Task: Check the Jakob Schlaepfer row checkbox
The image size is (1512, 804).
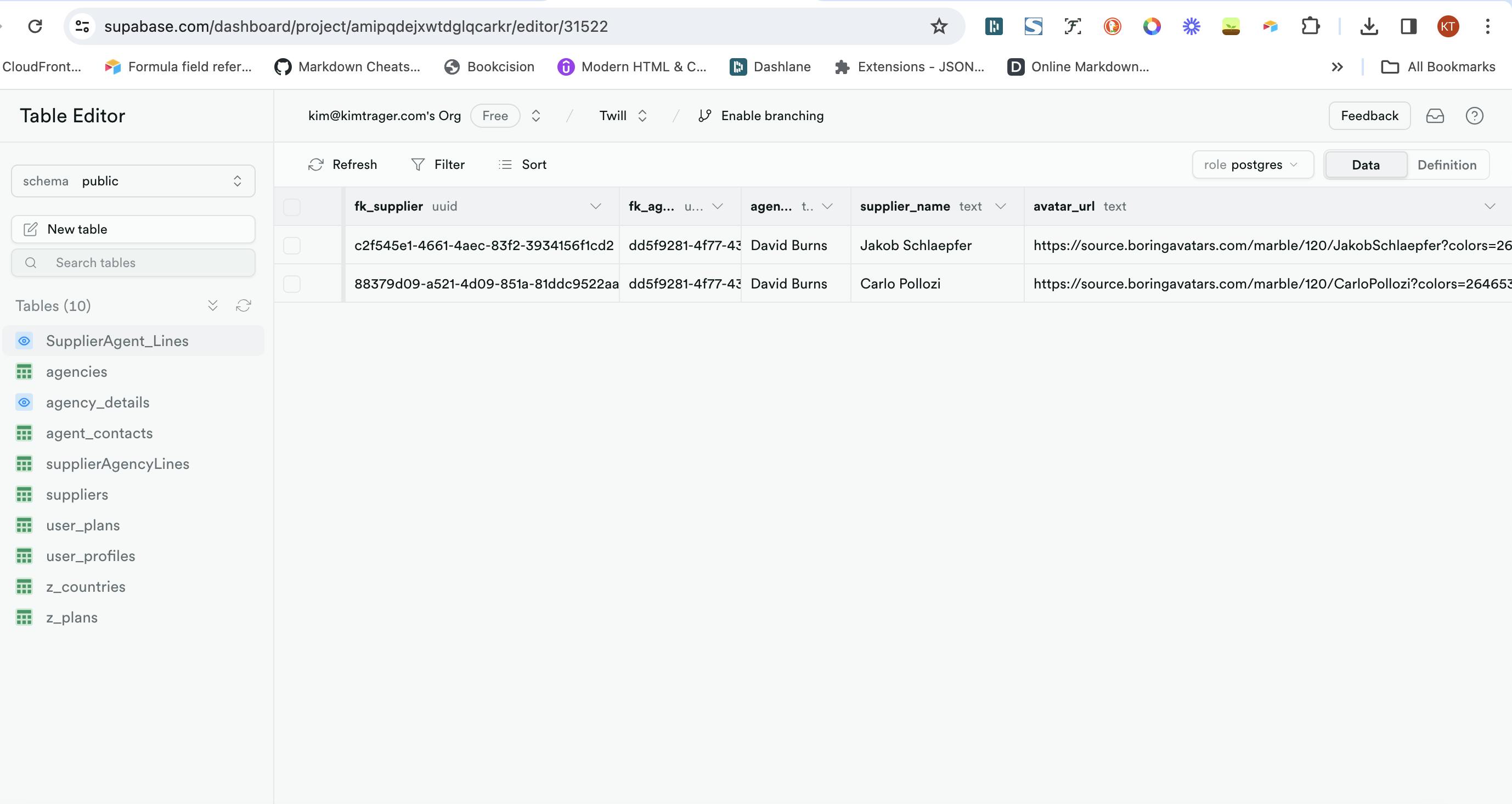Action: [x=292, y=245]
